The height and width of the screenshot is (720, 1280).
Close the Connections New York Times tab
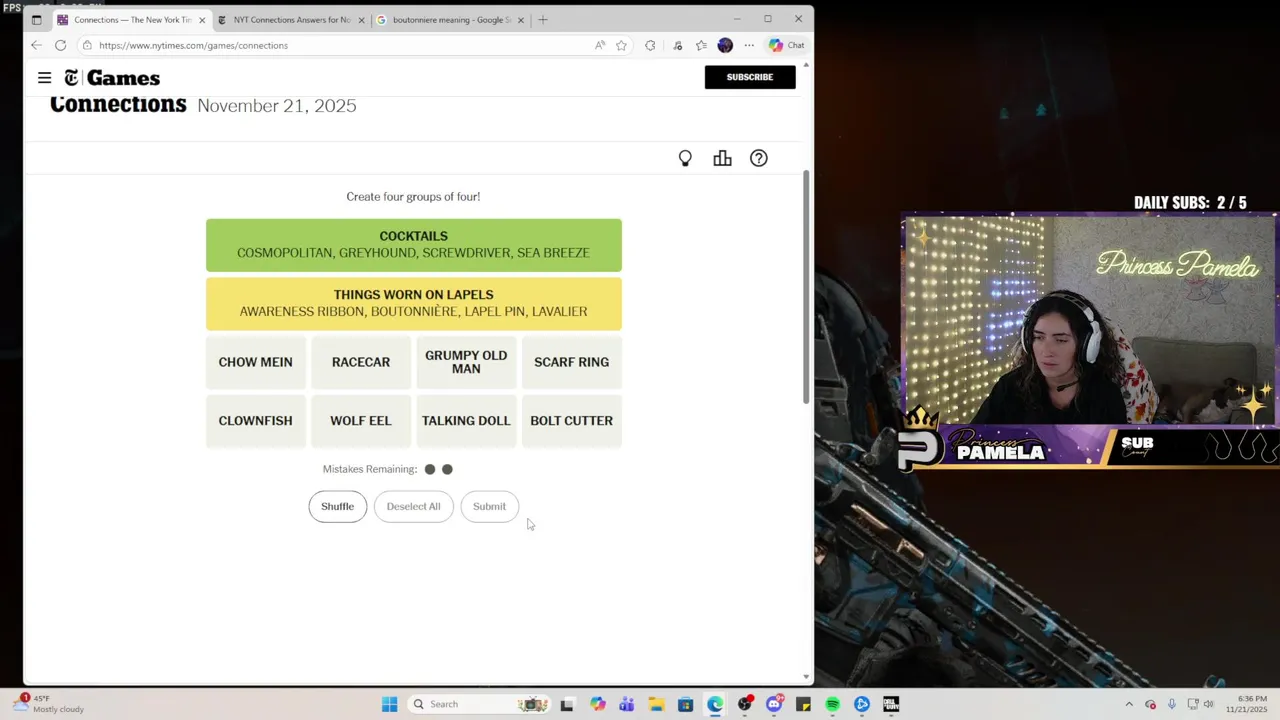click(x=201, y=20)
